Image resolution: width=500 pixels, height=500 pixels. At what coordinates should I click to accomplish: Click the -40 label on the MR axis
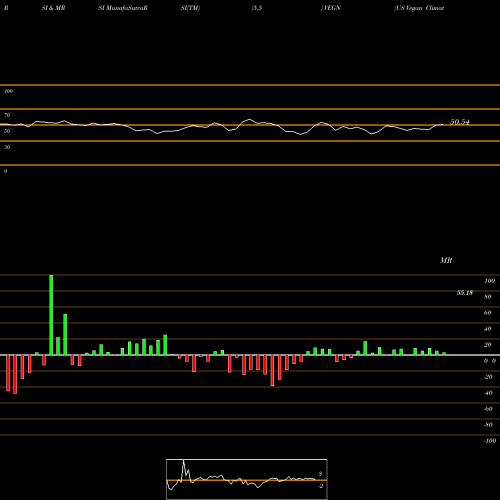[488, 393]
